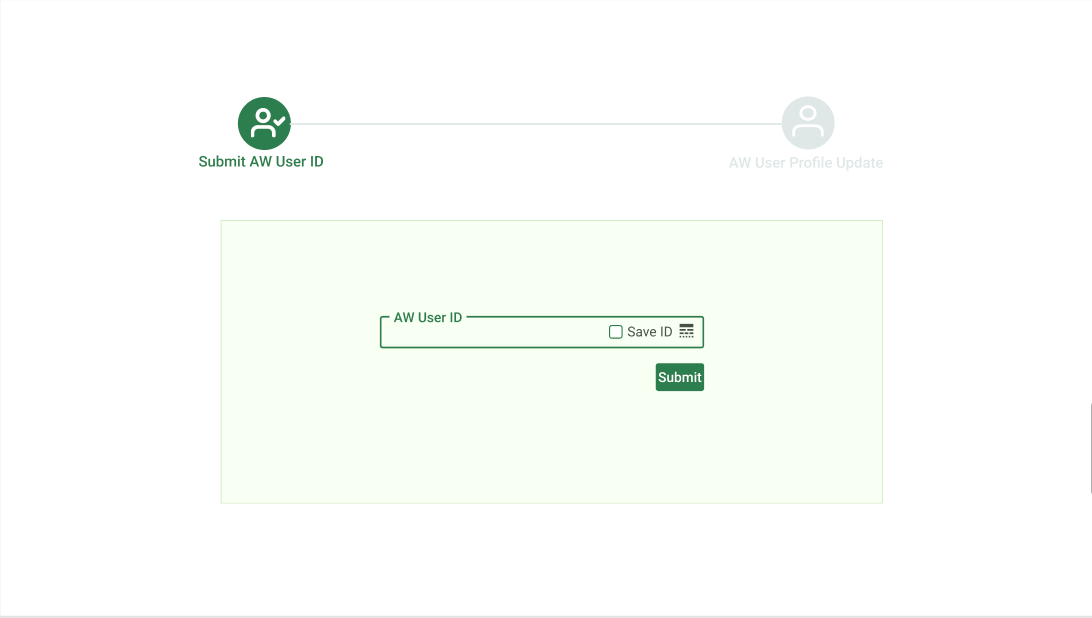The height and width of the screenshot is (618, 1092).
Task: Open the virtual keypad icon beside Save ID
Action: [687, 331]
